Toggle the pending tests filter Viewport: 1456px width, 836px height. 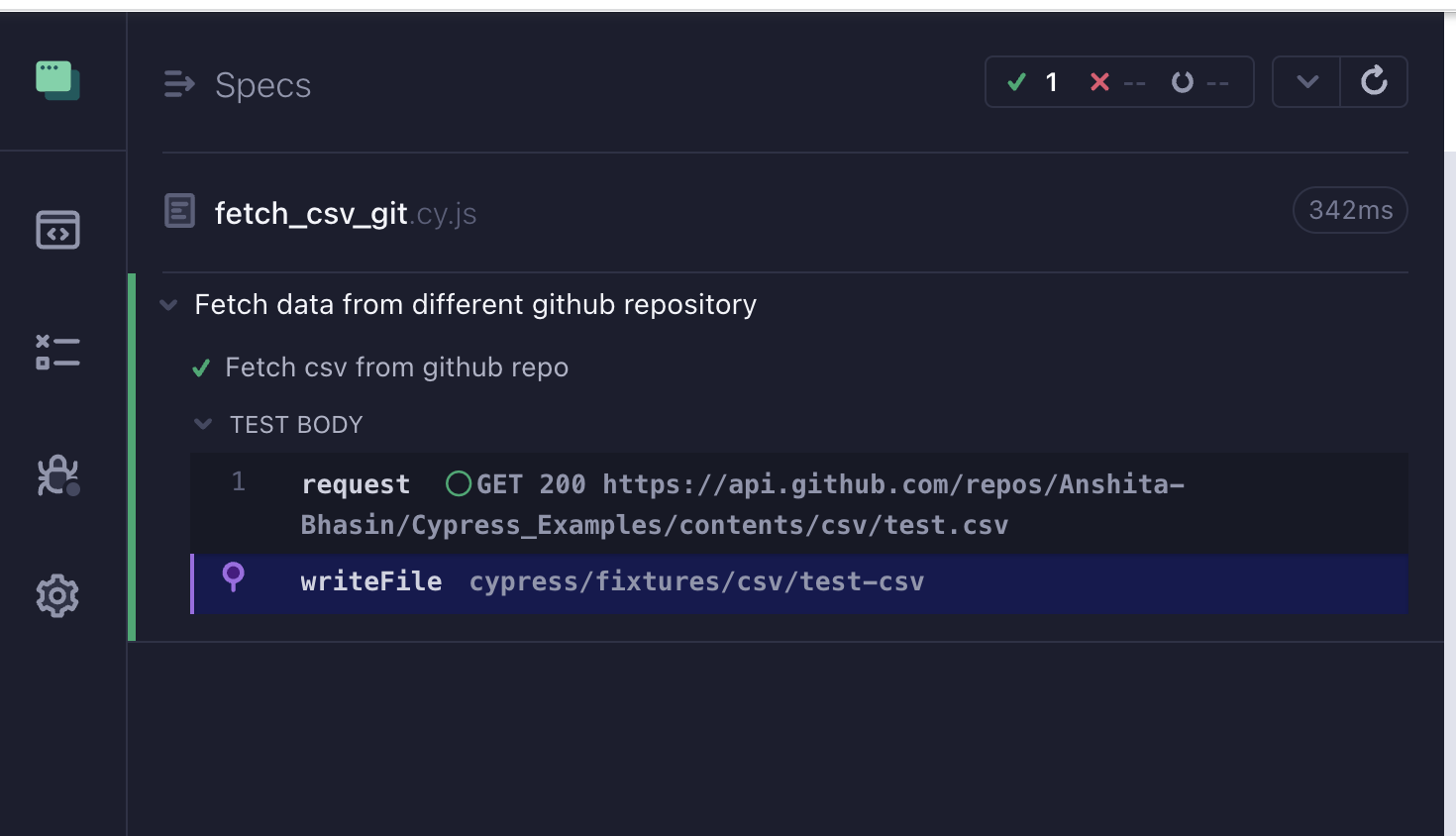[1197, 82]
